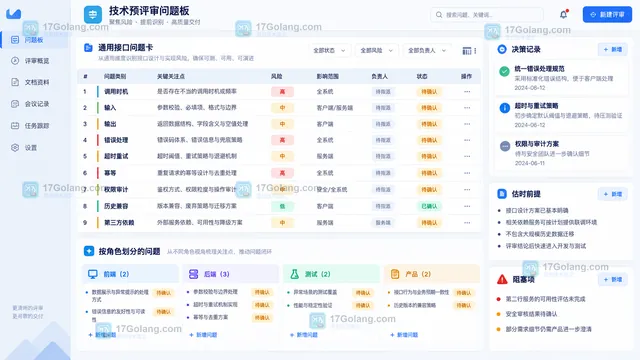Click the blue 技术预评审问题板 header icon
This screenshot has height=360, width=640.
[93, 15]
